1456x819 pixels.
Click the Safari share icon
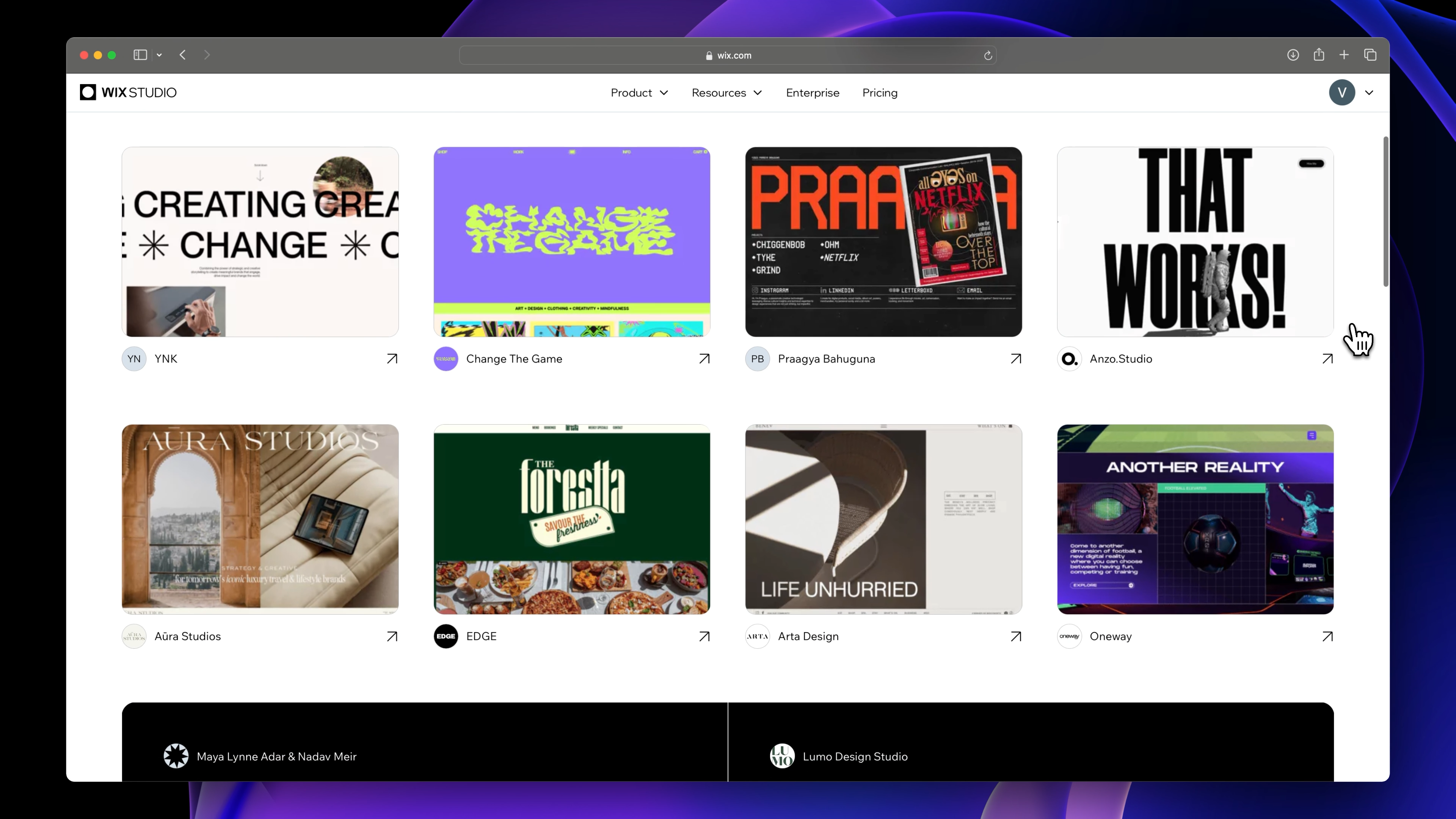tap(1319, 55)
